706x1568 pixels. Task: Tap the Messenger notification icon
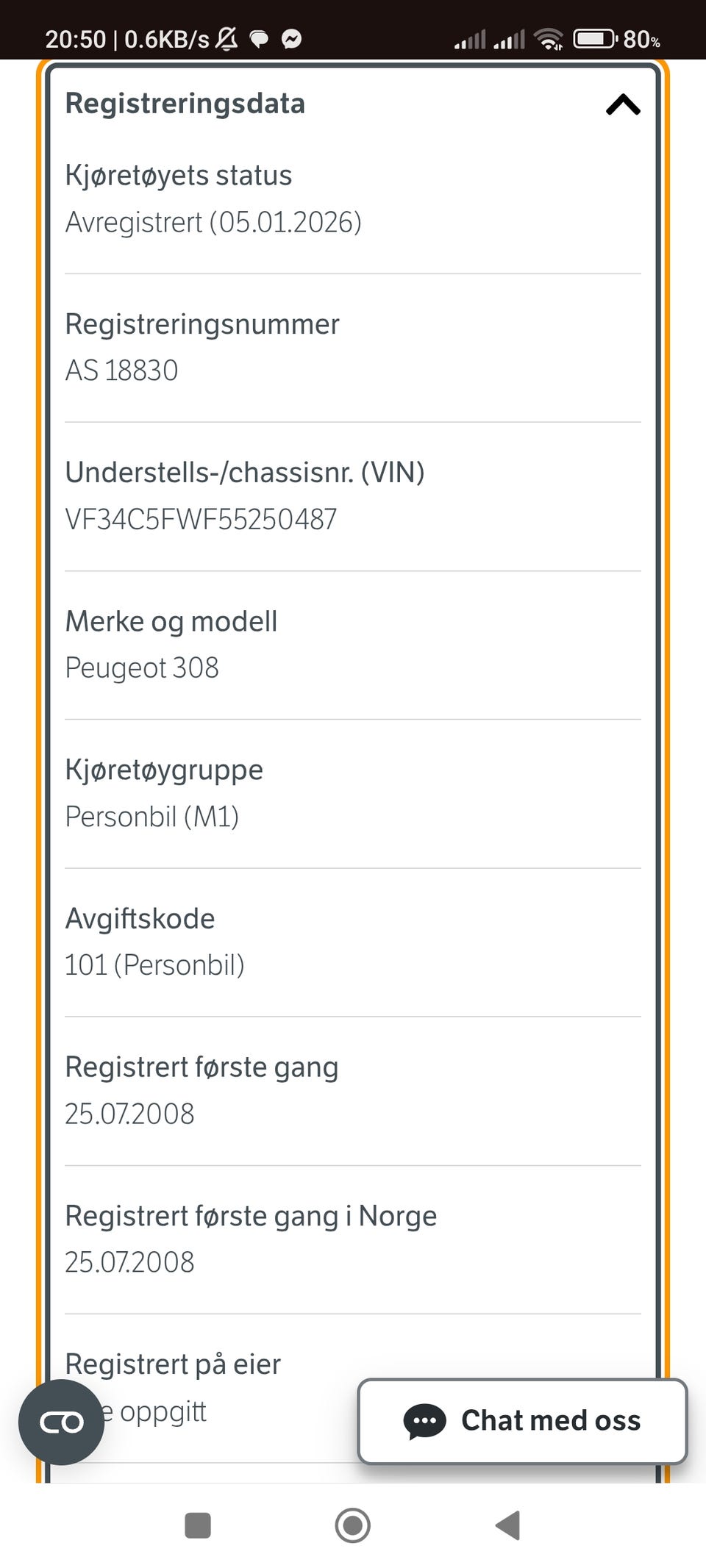tap(292, 39)
